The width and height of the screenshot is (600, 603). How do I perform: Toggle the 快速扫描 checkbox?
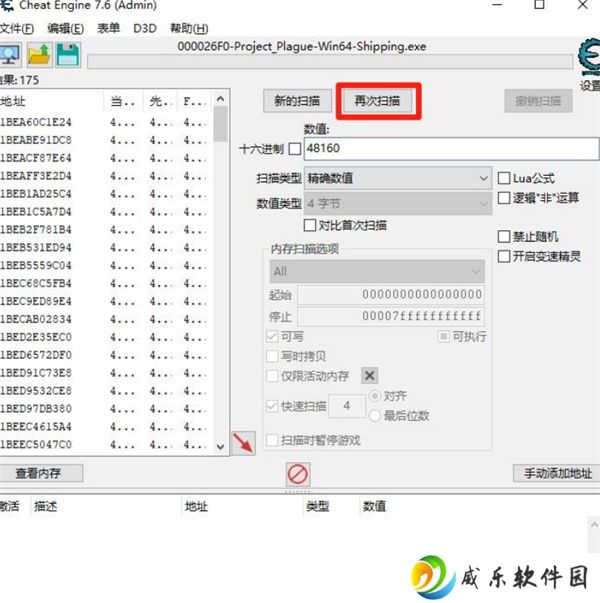click(x=272, y=406)
